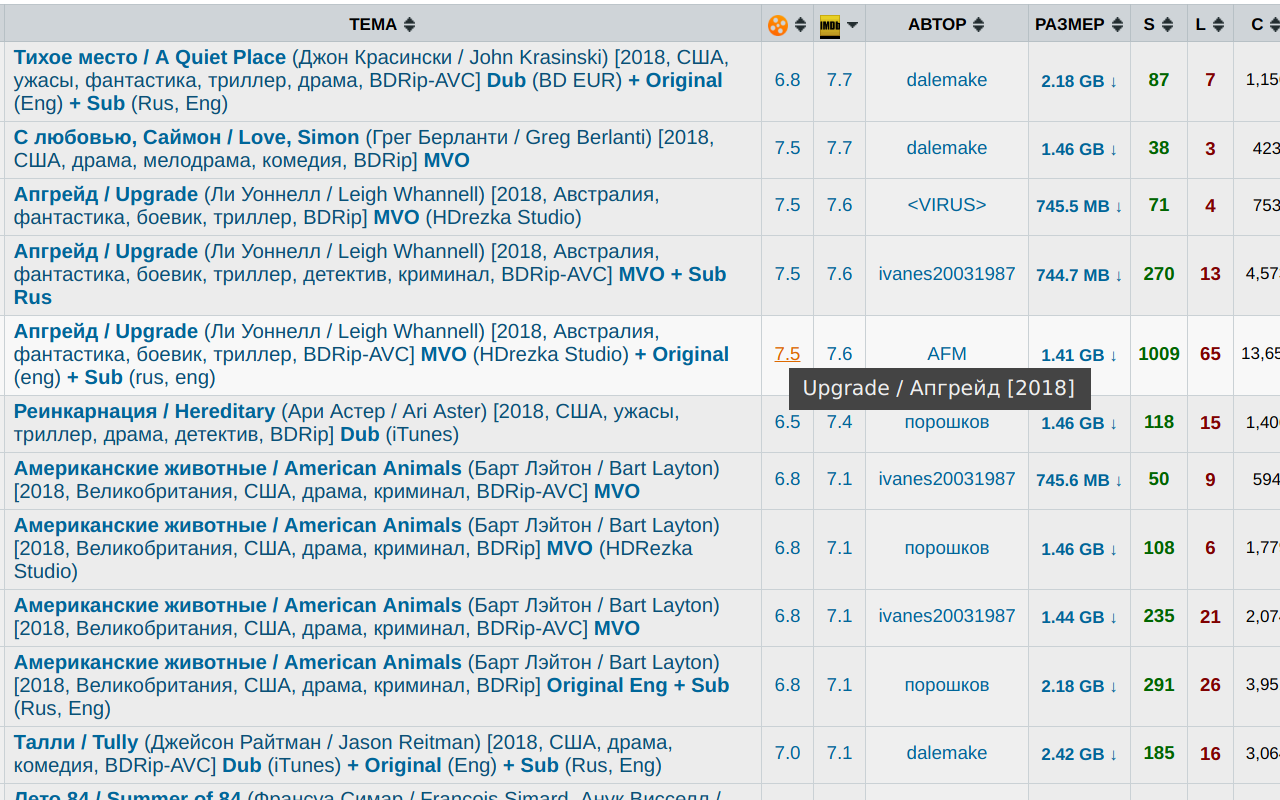
Task: Click highlighted Kinopoisk rating 7.5 in AFM row
Action: point(787,354)
